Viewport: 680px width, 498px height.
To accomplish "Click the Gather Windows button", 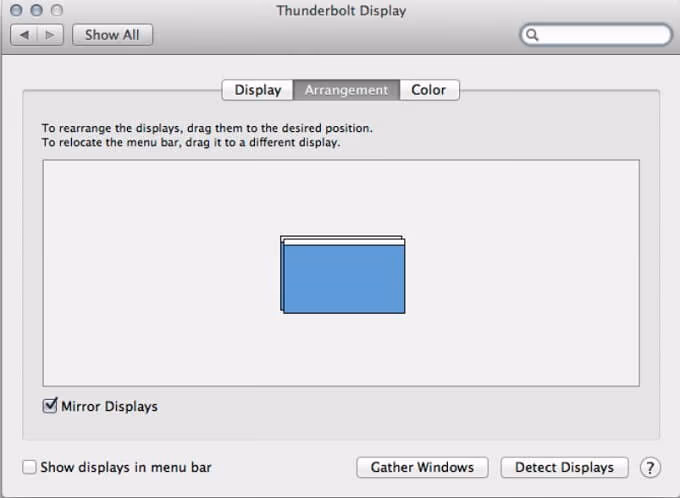I will point(422,467).
